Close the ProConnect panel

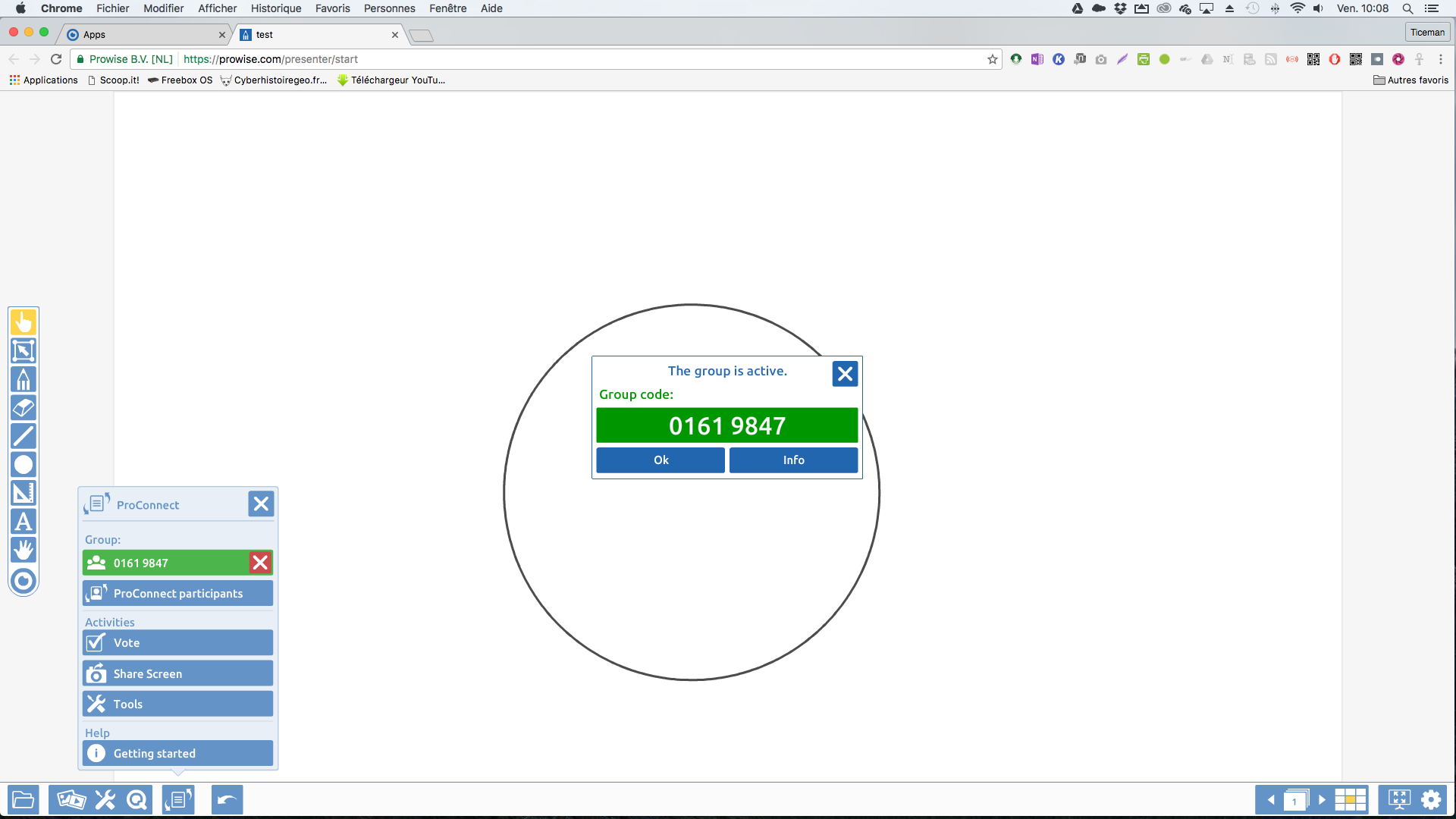coord(261,504)
